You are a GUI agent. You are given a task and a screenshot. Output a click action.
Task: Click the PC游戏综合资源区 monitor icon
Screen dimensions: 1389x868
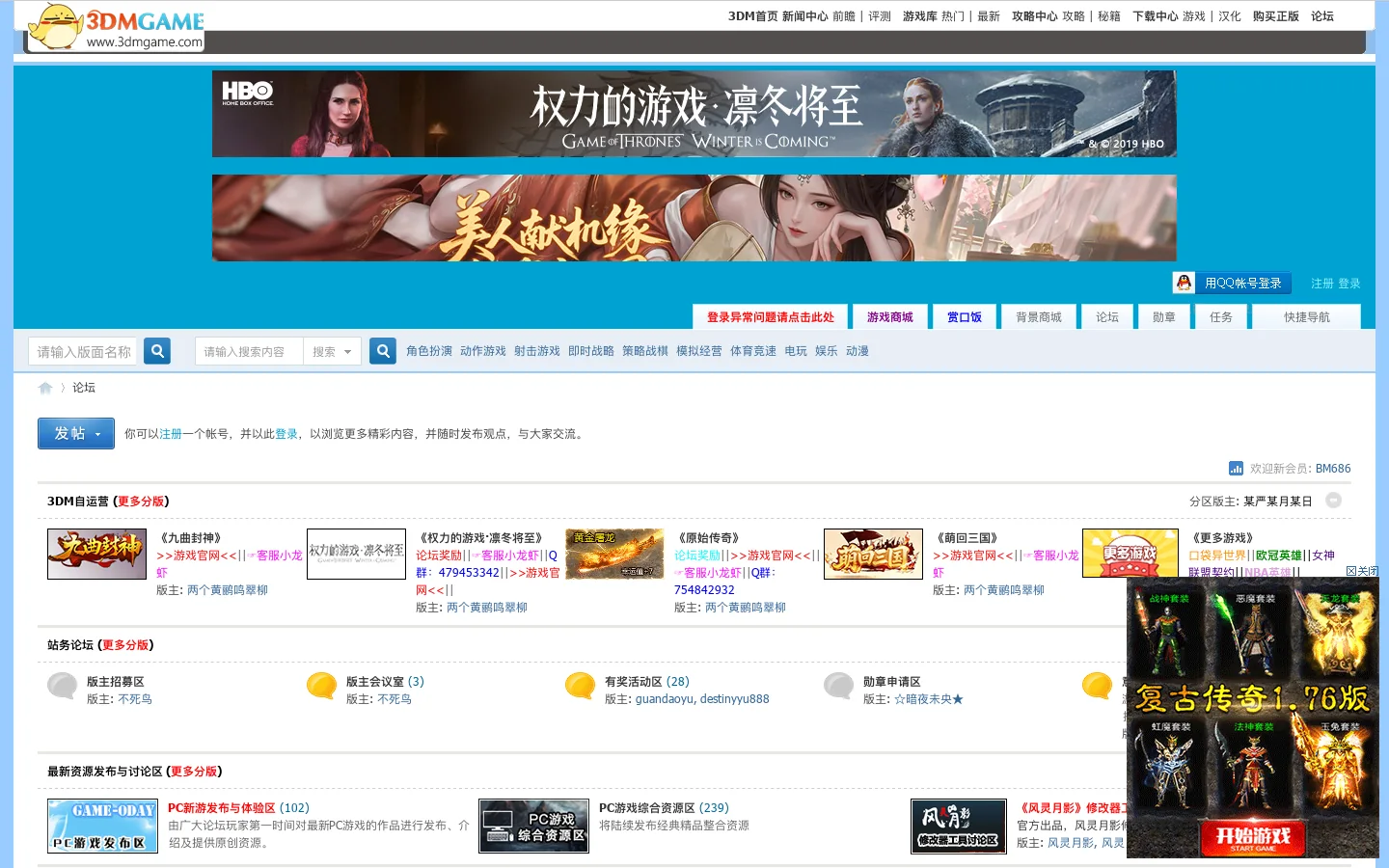(533, 826)
